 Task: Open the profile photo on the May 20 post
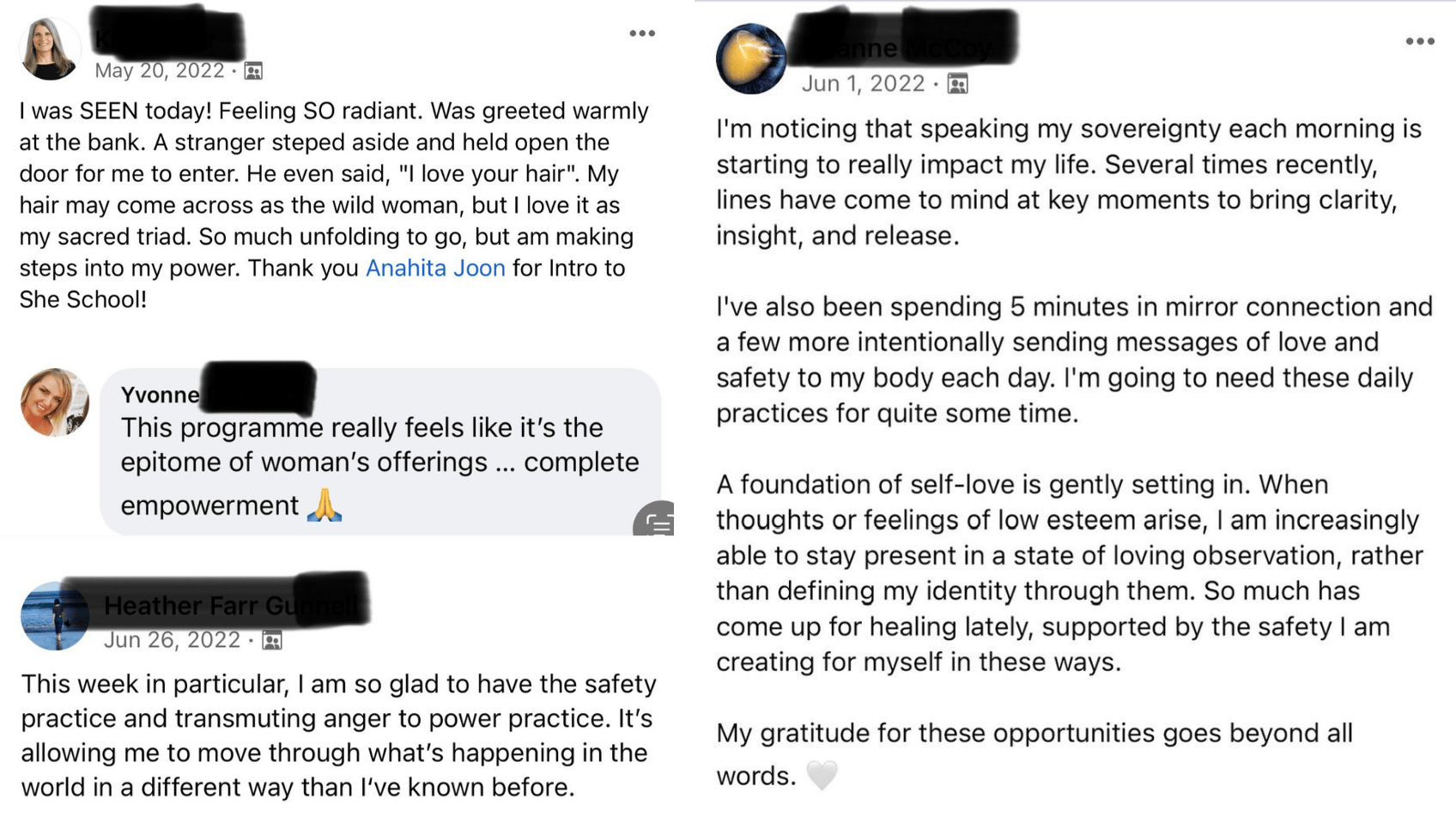click(50, 49)
